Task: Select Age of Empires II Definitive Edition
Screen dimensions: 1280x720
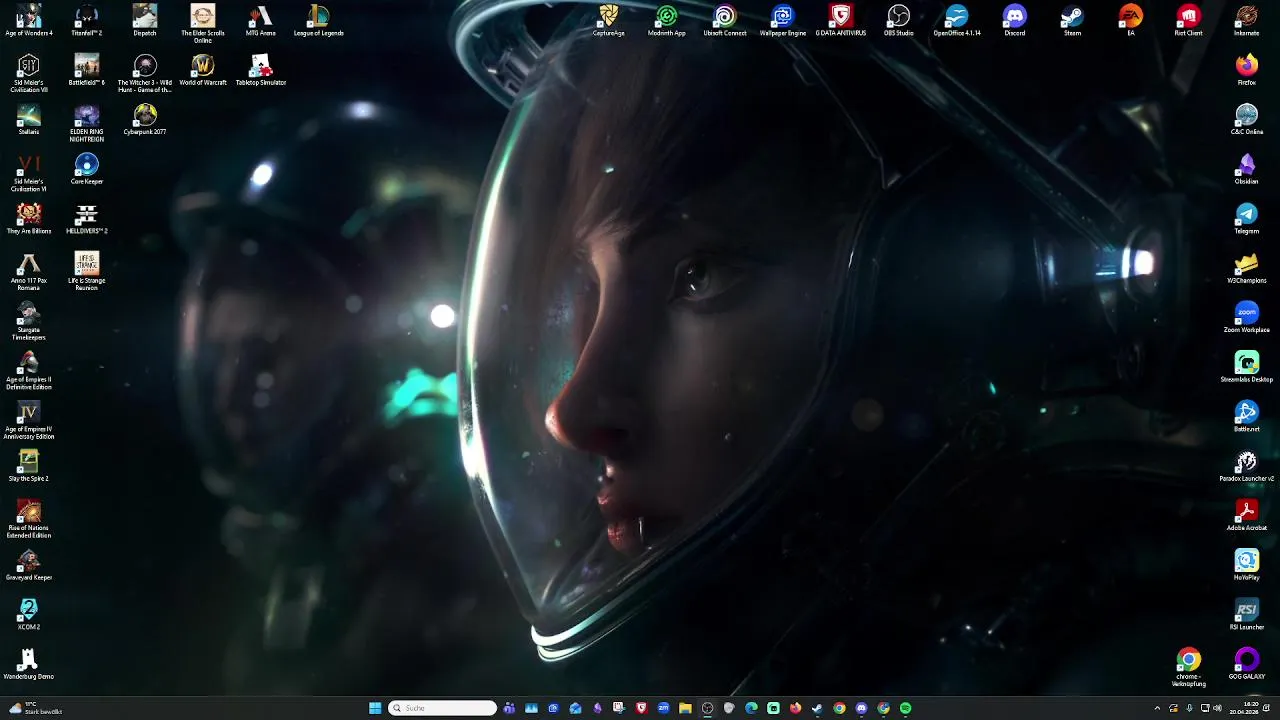Action: point(29,370)
